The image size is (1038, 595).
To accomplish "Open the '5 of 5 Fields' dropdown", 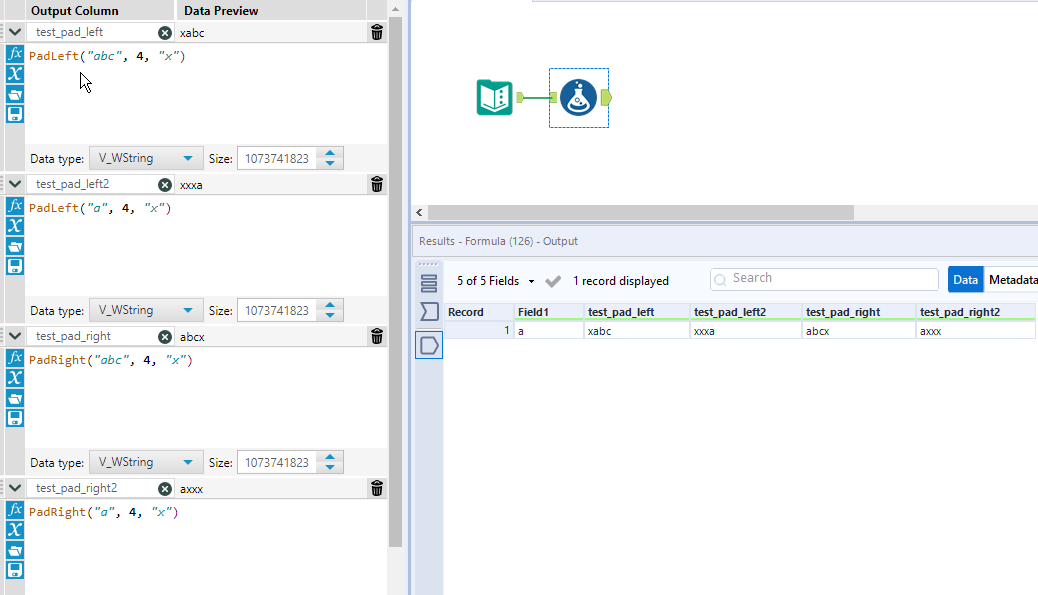I will 494,281.
